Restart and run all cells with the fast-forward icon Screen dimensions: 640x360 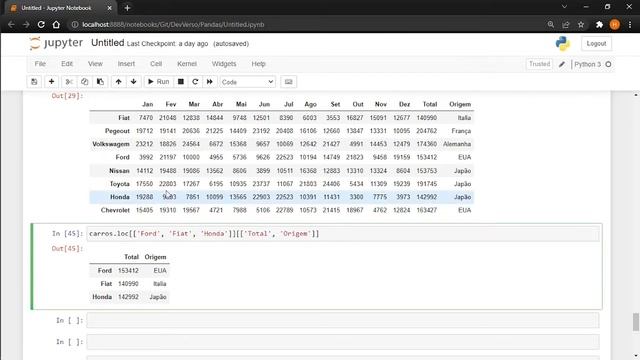[209, 82]
